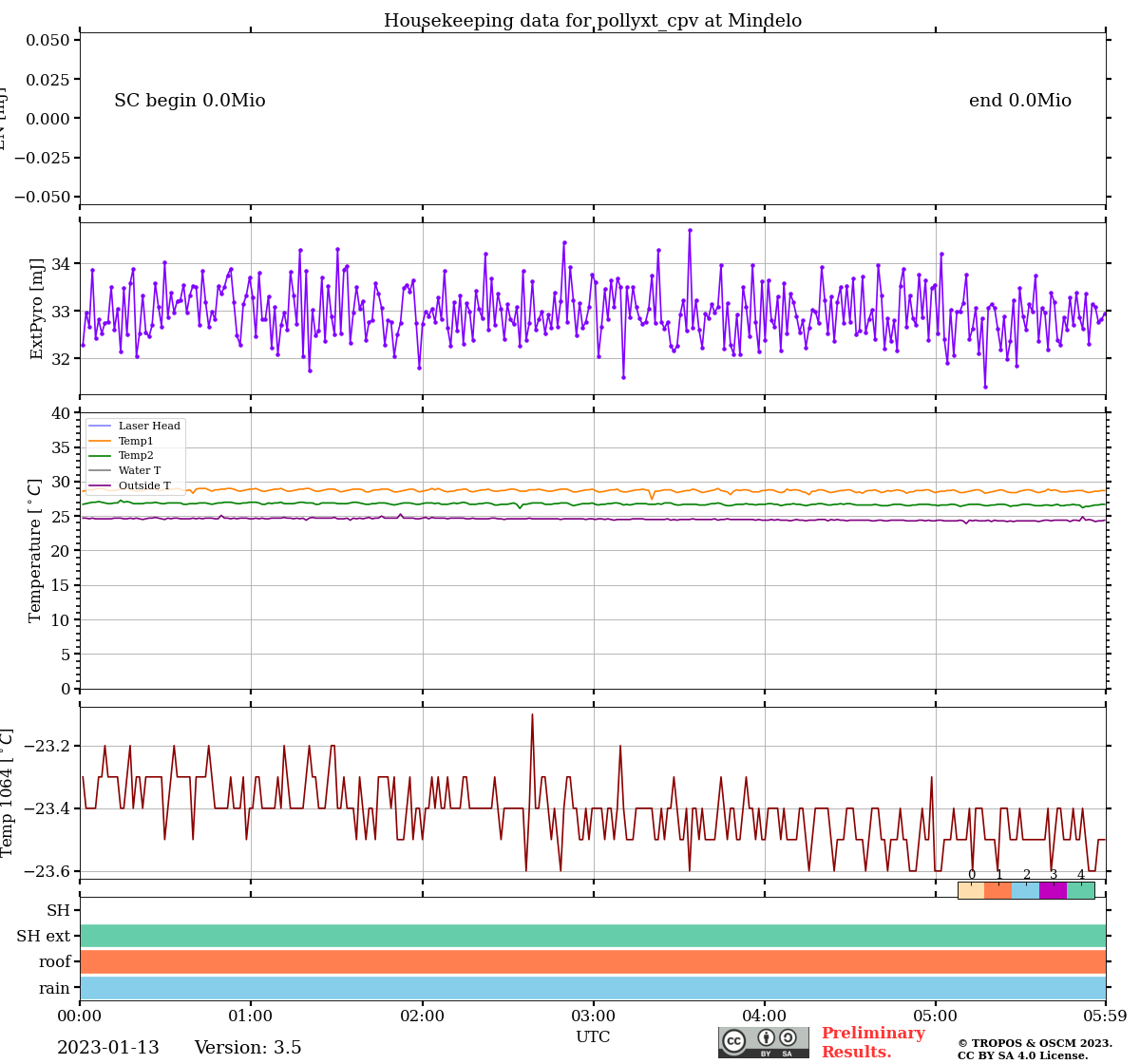Click the Temp2 legend entry

coord(122,456)
